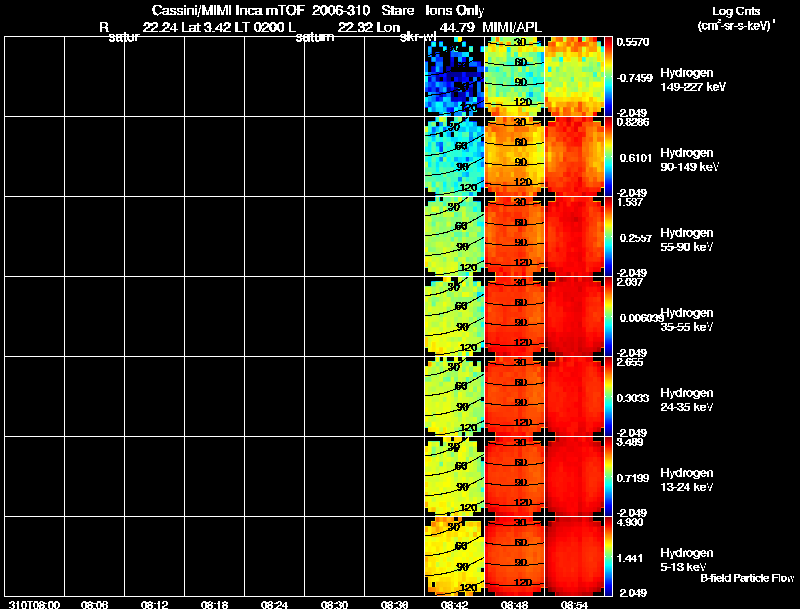This screenshot has width=800, height=609.
Task: Click the 'Hydrogen 24-35 keV' label
Action: [x=687, y=400]
